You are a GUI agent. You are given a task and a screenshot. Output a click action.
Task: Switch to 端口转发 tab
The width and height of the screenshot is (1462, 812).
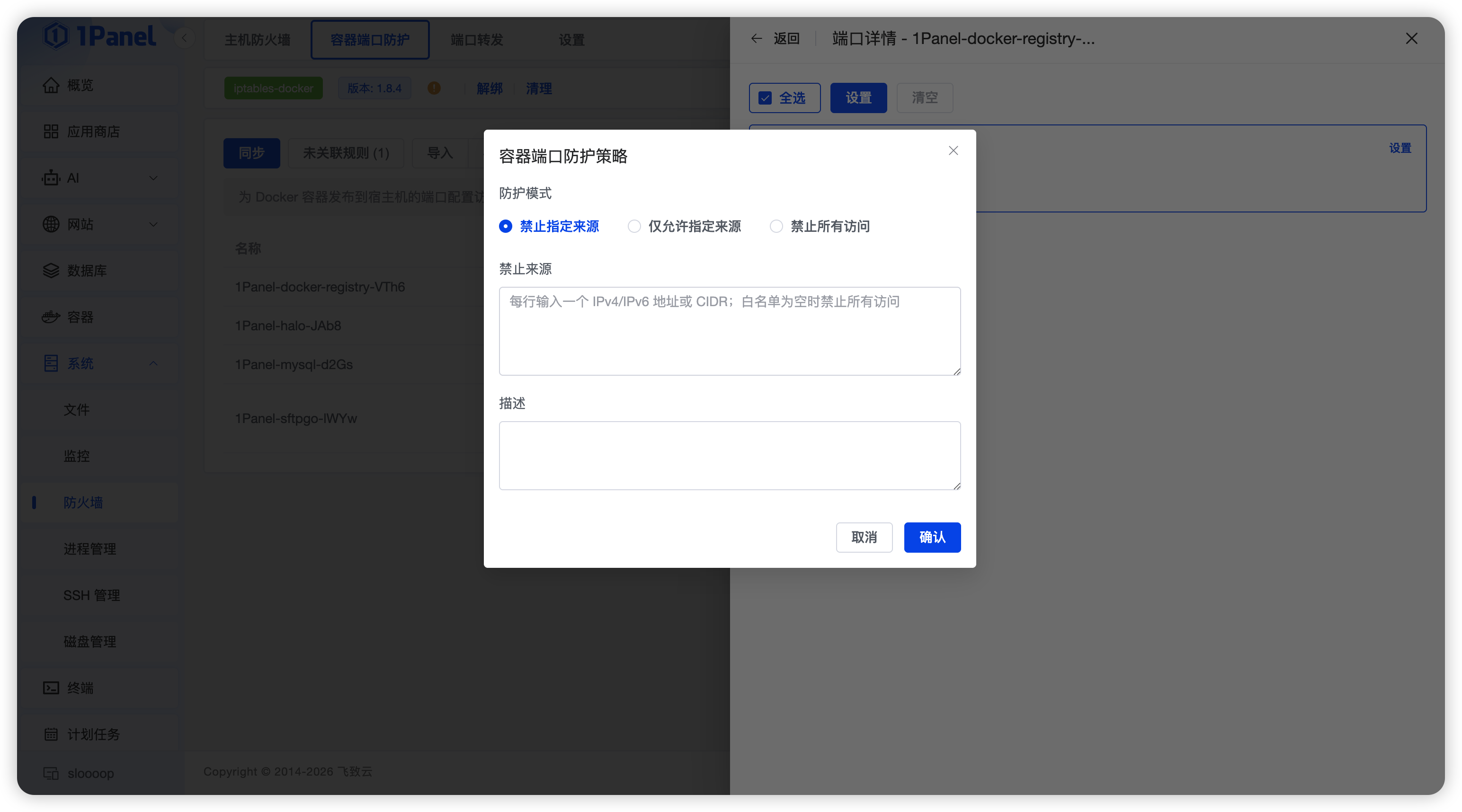477,40
